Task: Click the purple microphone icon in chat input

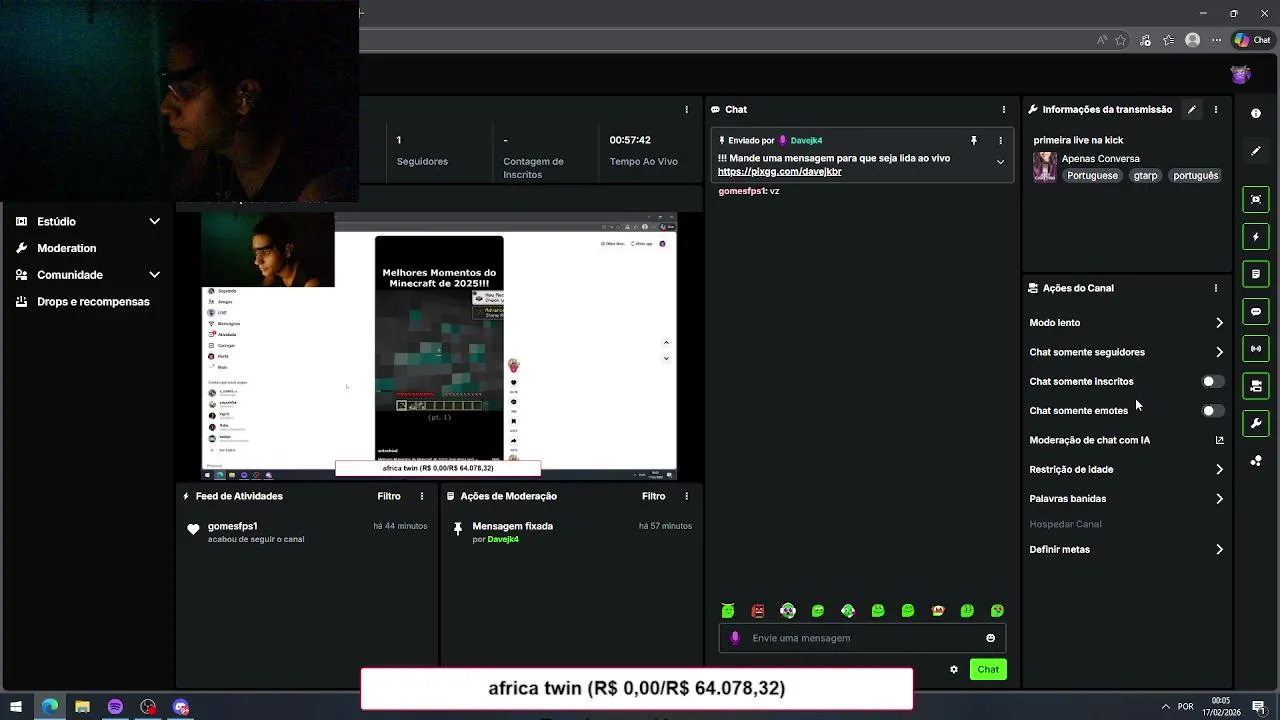Action: coord(736,638)
